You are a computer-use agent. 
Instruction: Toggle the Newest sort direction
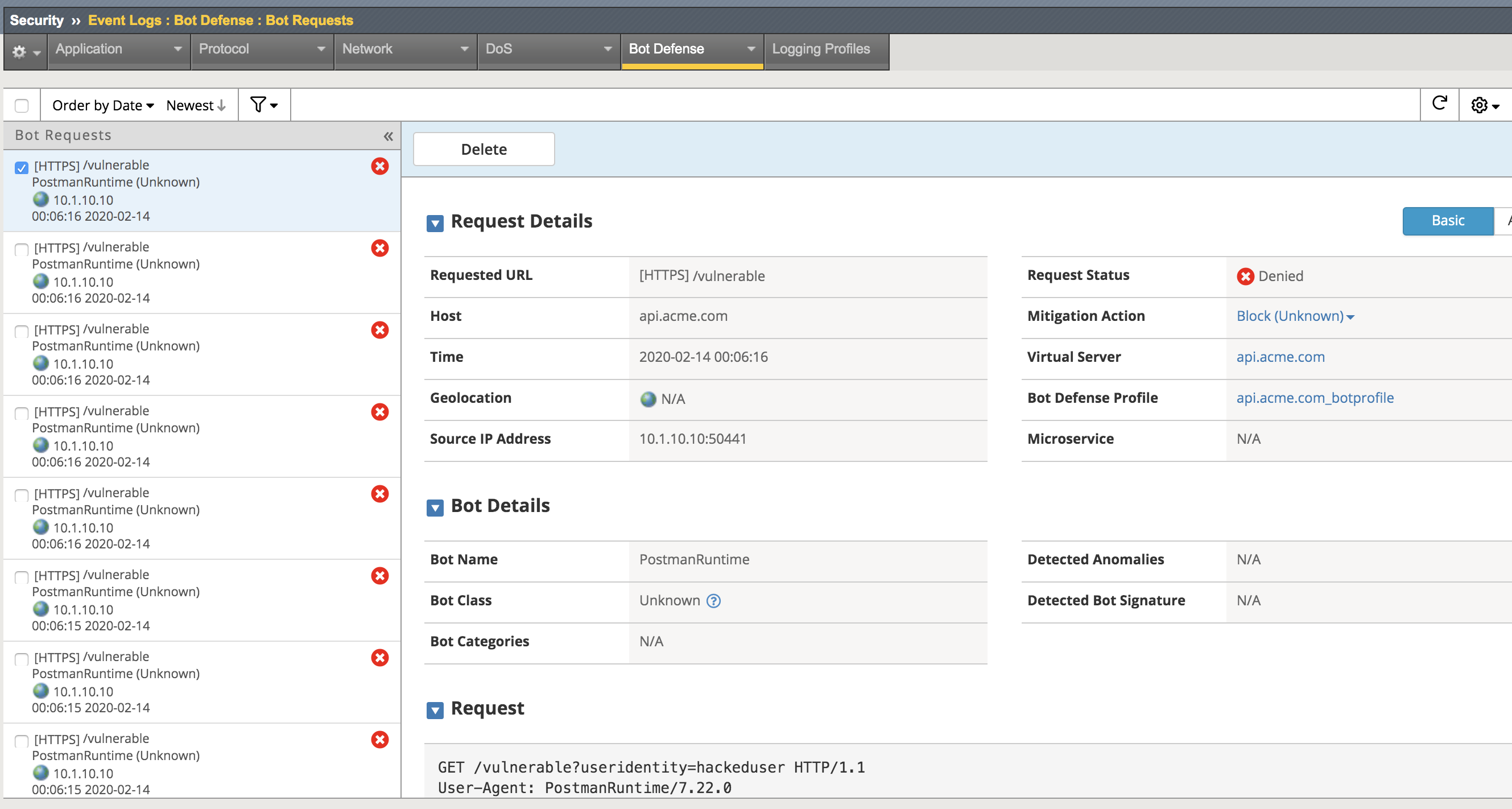tap(196, 105)
